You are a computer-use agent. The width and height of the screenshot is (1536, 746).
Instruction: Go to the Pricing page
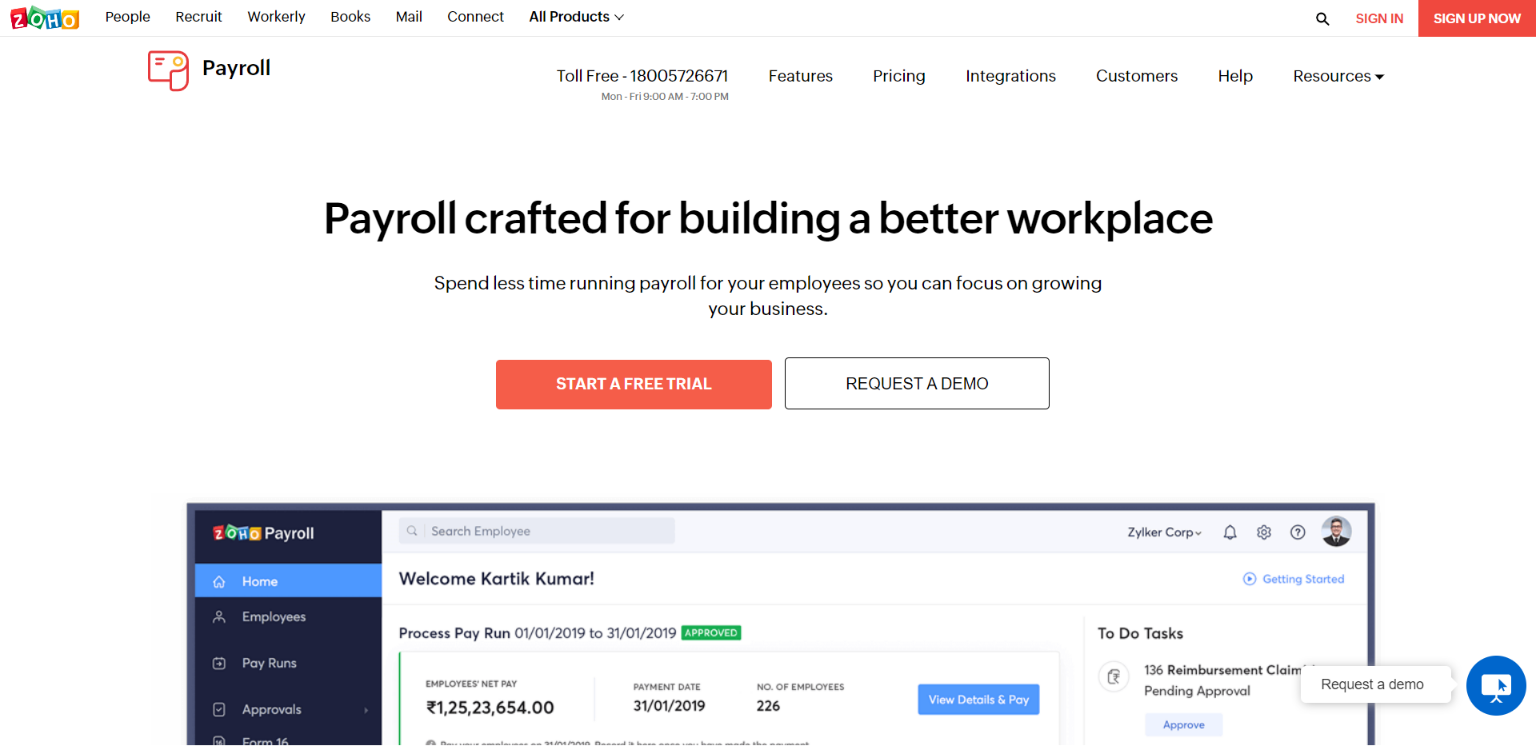[899, 76]
